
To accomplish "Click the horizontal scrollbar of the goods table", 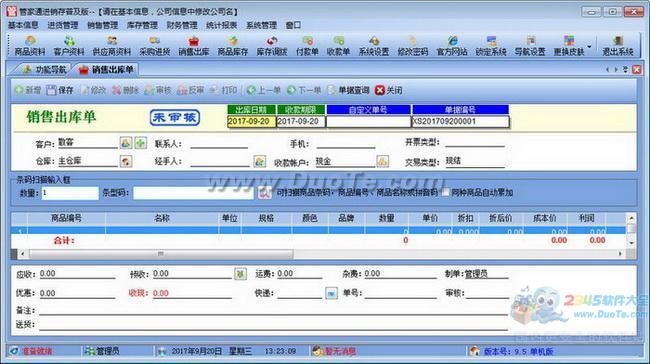I will (320, 253).
